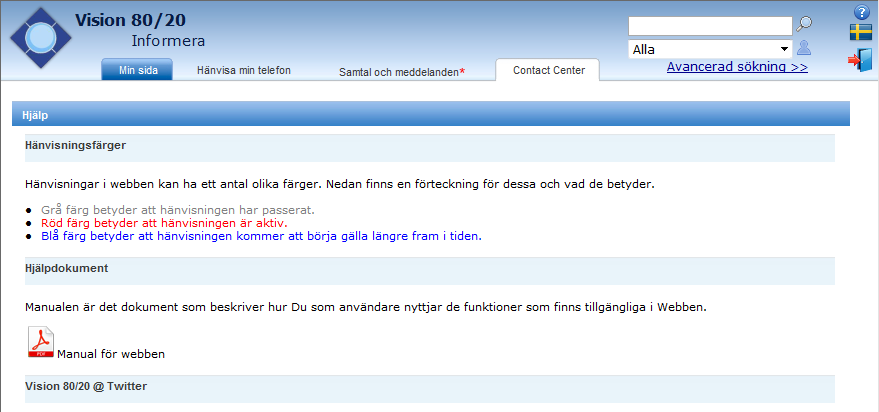Screen dimensions: 879x412
Task: Select the Contact Center tab
Action: (x=548, y=70)
